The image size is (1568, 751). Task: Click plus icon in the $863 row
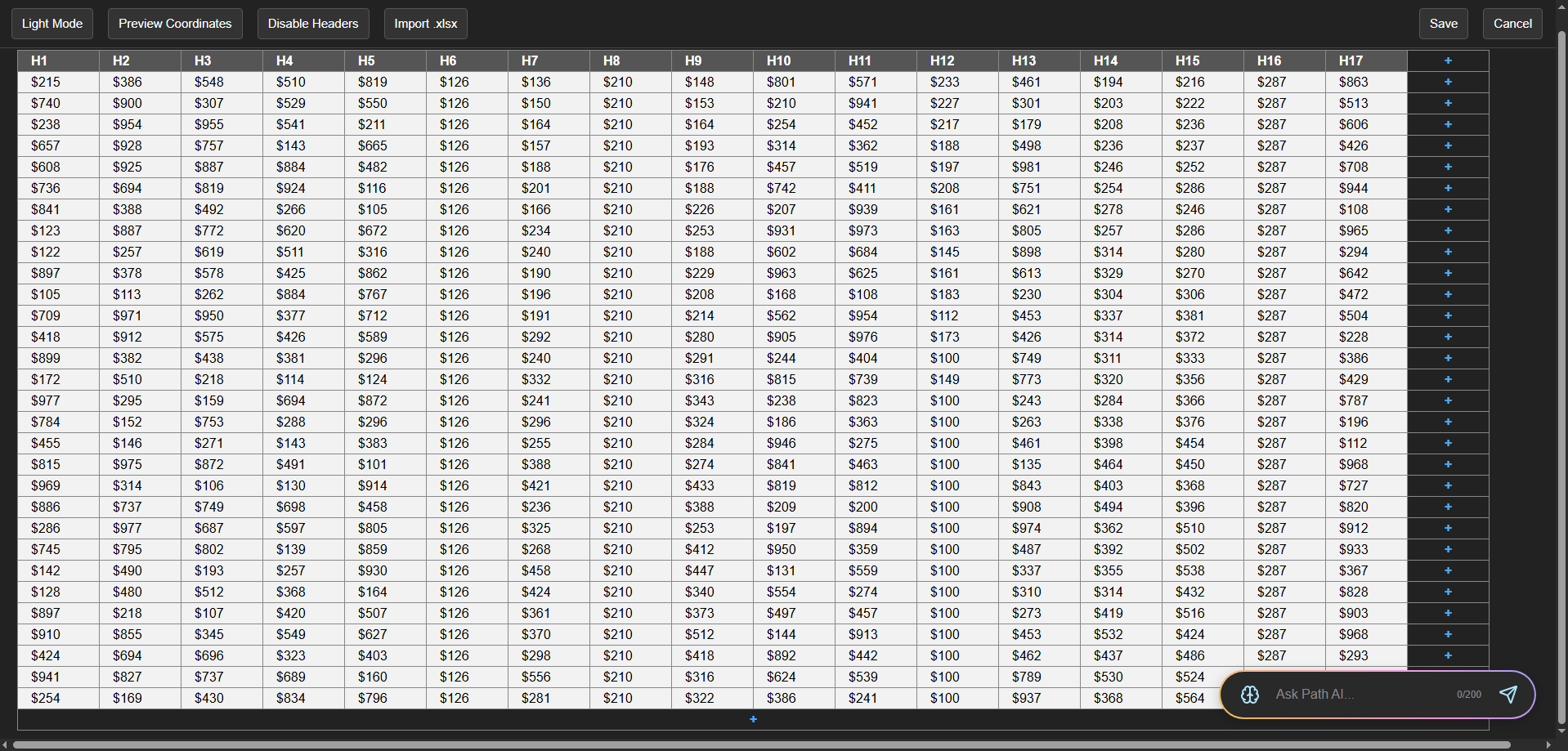tap(1448, 82)
